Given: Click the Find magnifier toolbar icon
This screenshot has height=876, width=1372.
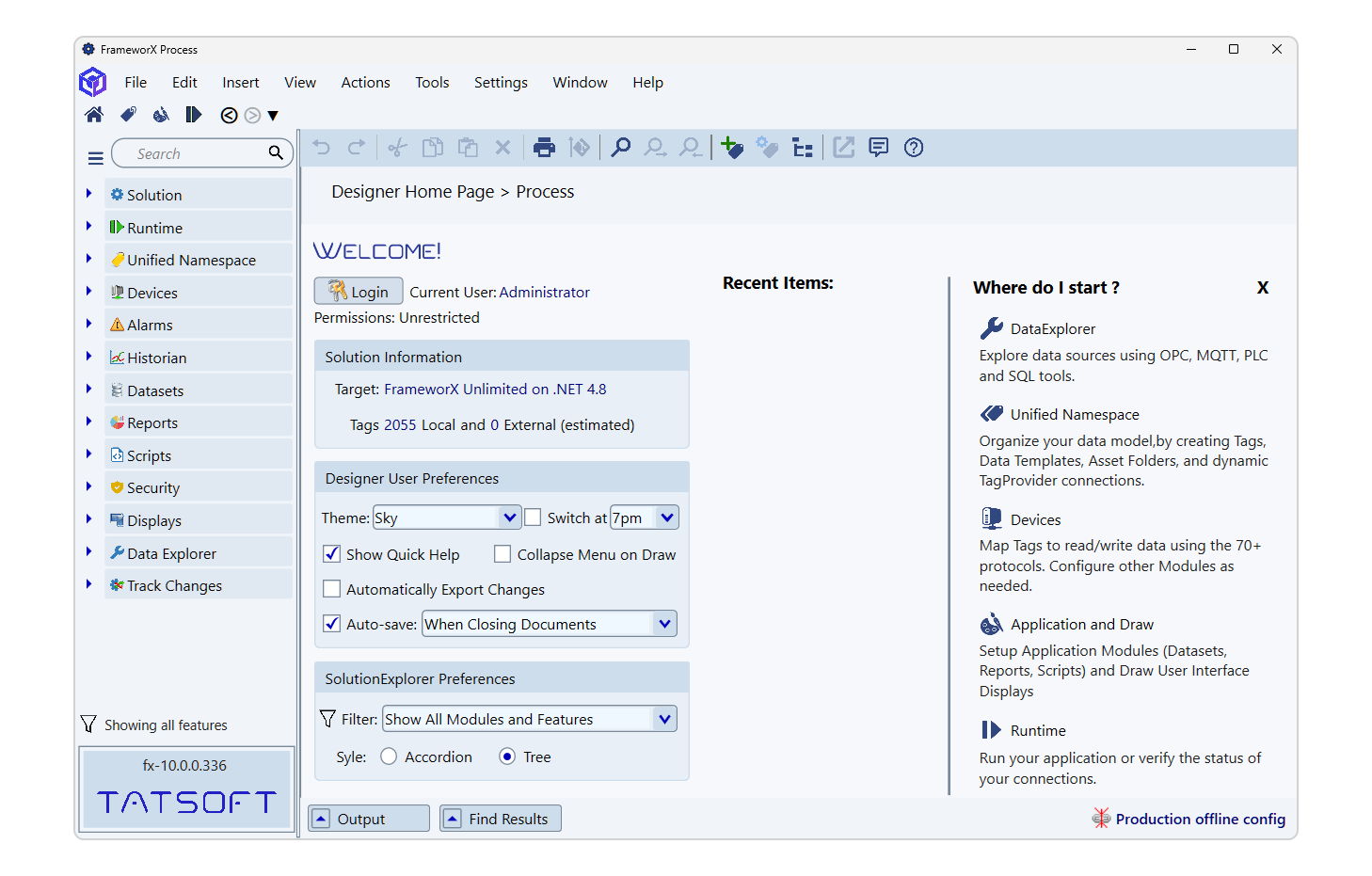Looking at the screenshot, I should pos(620,148).
